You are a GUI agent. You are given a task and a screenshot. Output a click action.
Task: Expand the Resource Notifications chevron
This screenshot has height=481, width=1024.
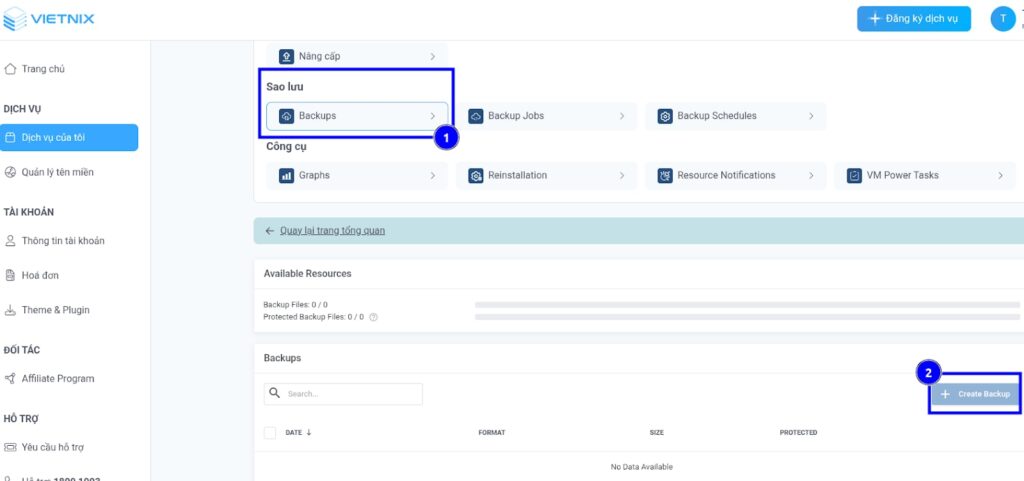point(811,176)
